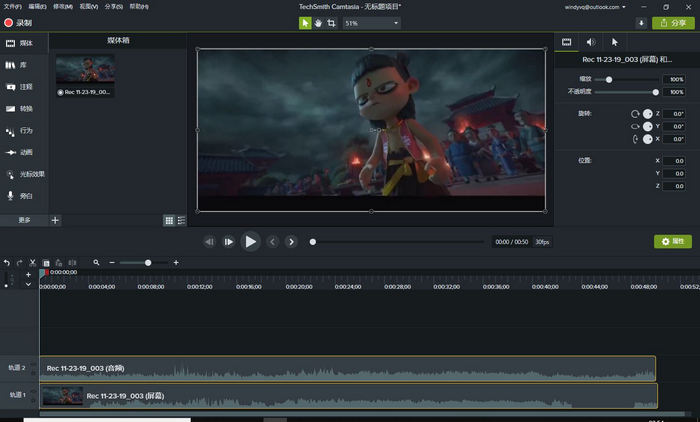Viewport: 700px width, 422px height.
Task: Open the Library tab in sidebar
Action: (24, 65)
